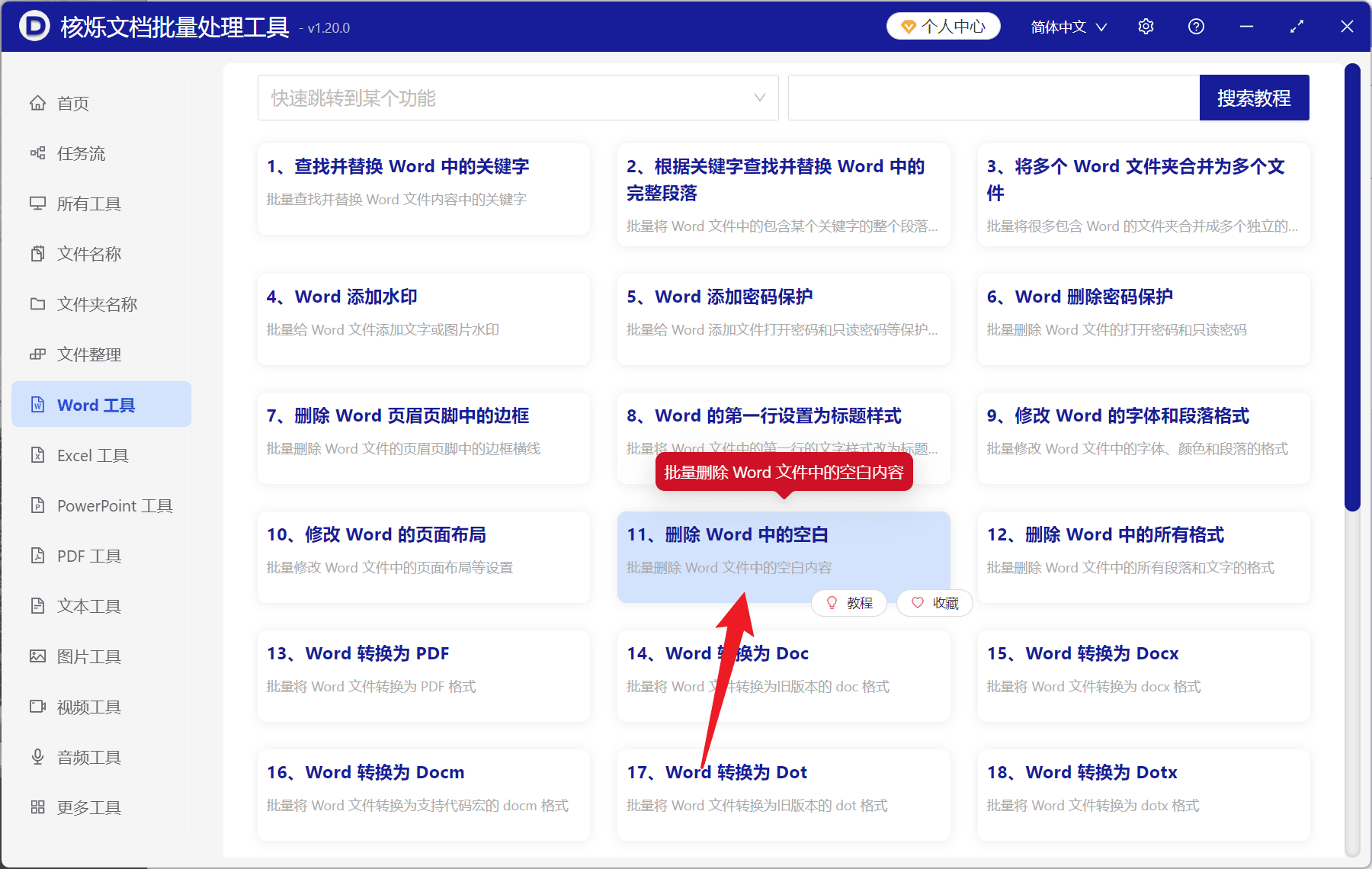Click the 任务流 workflow icon
The image size is (1372, 869).
click(x=37, y=153)
